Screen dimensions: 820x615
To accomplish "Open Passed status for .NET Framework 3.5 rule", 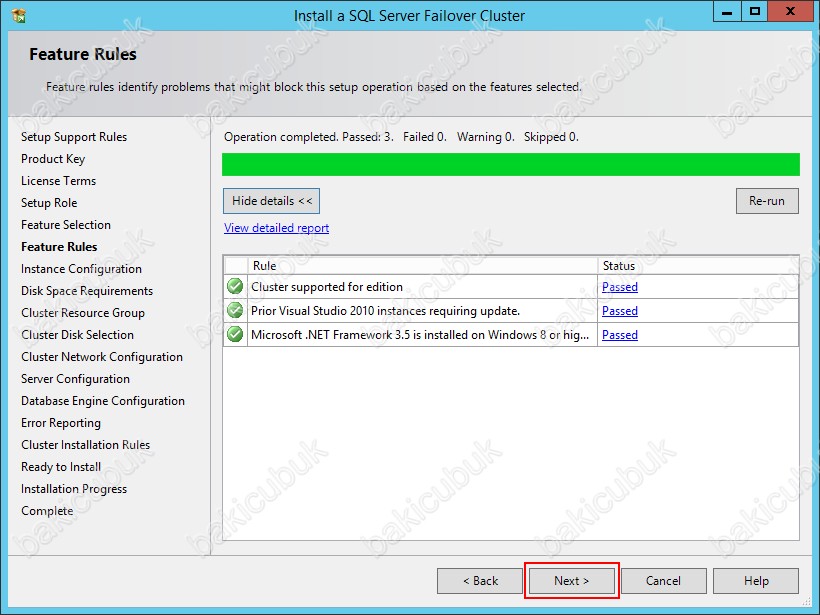I will tap(620, 335).
